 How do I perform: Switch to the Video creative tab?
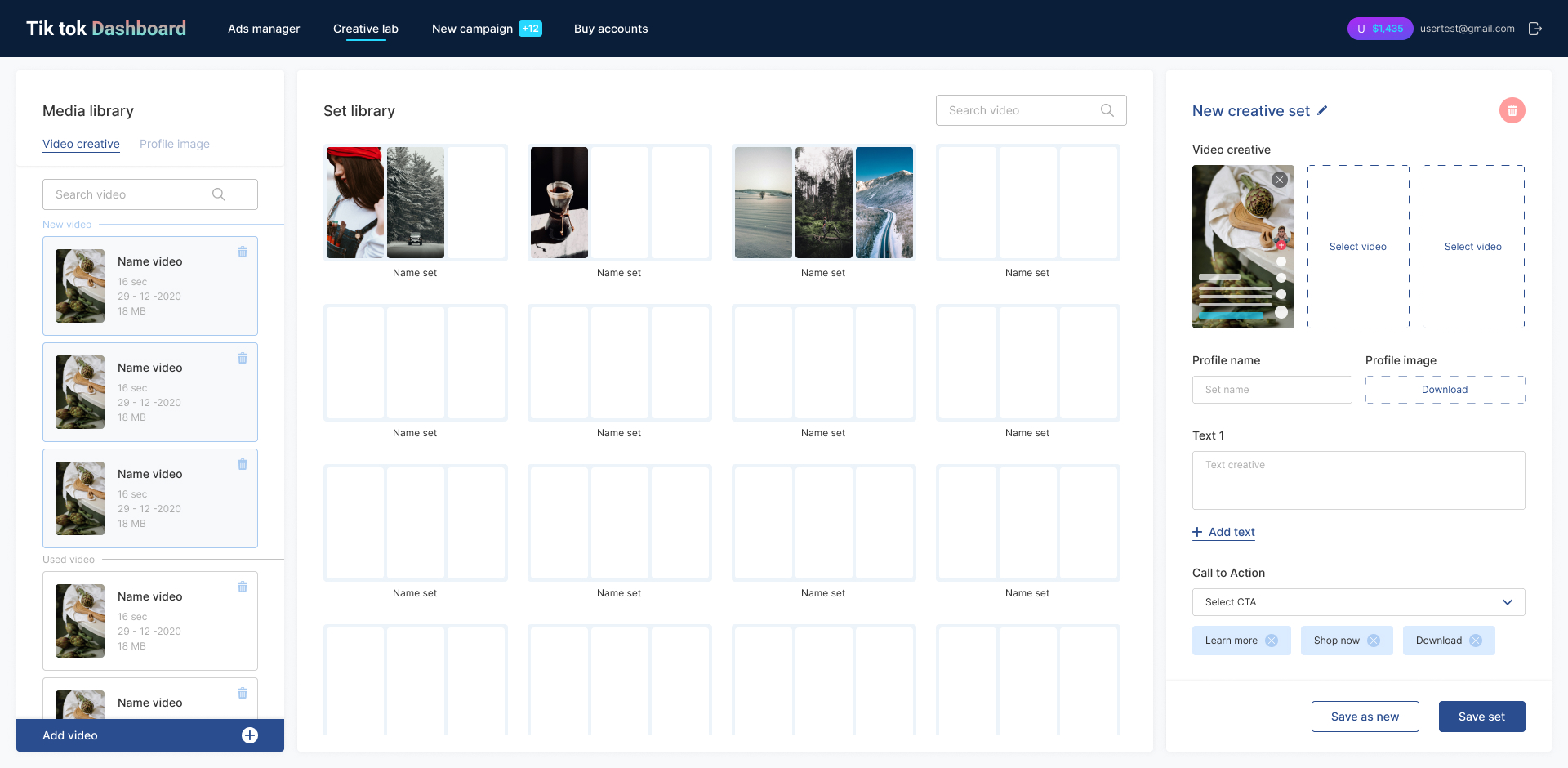(81, 144)
